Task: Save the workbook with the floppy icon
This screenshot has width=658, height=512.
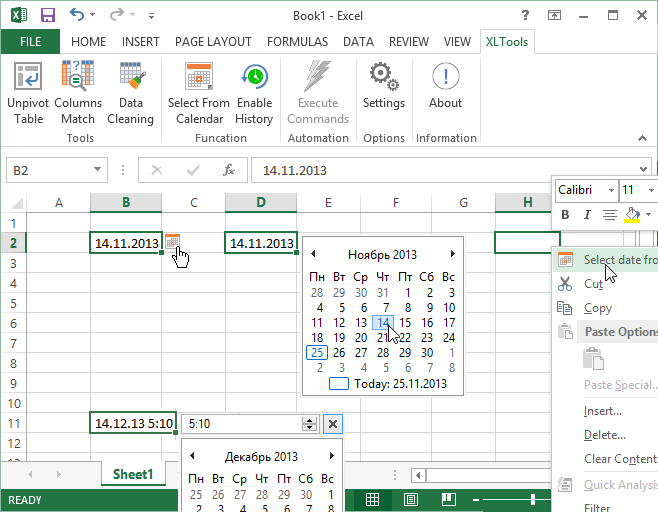Action: click(48, 16)
